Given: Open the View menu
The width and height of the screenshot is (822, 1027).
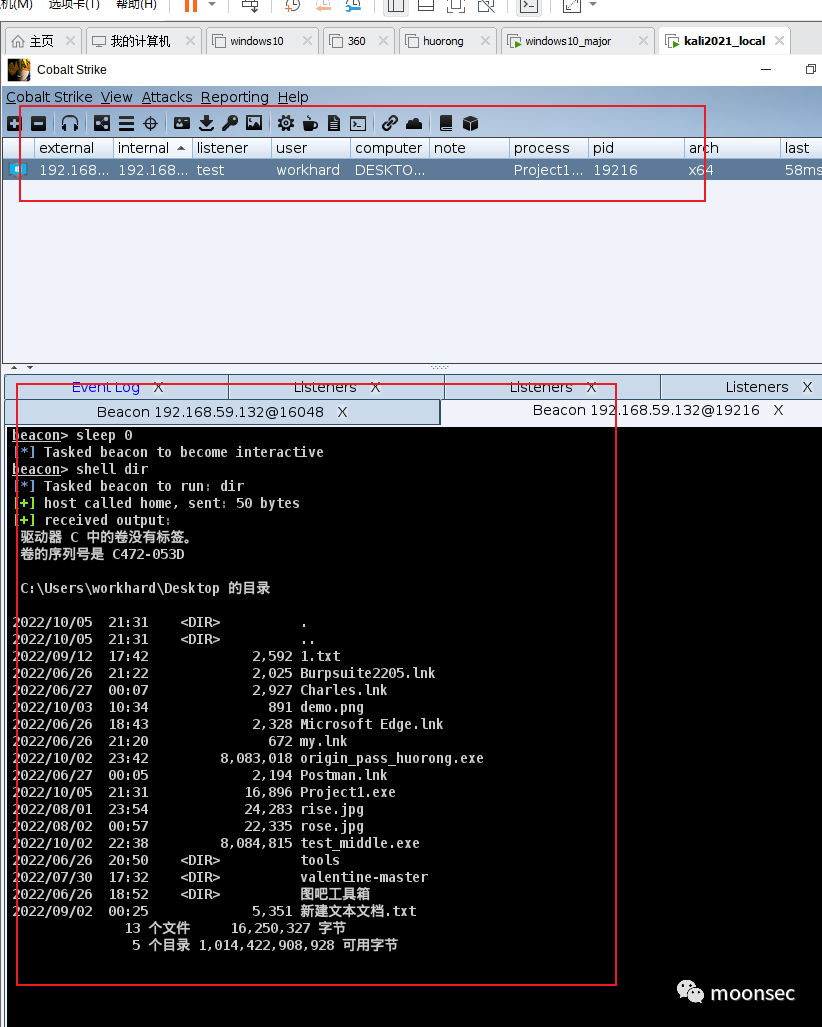Looking at the screenshot, I should (x=117, y=97).
